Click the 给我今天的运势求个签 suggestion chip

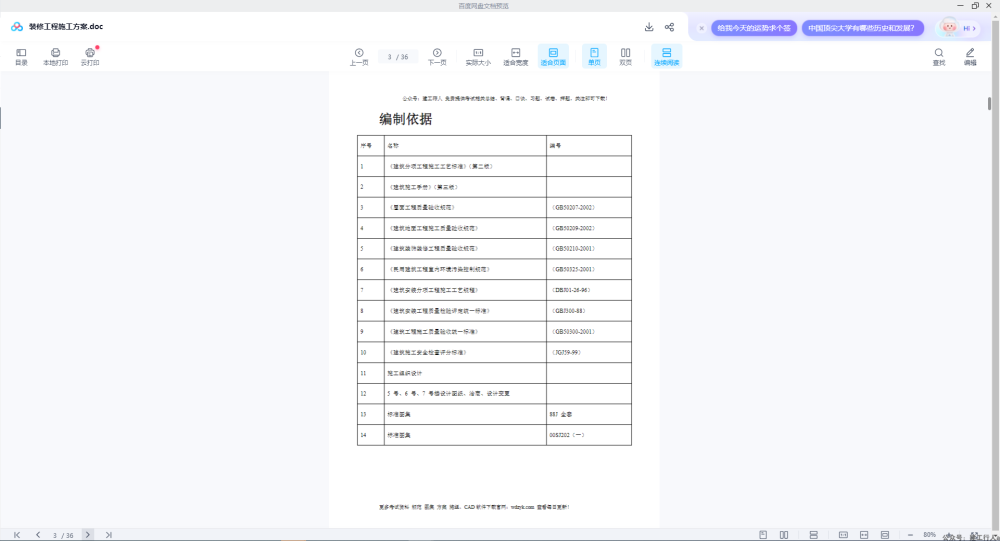pos(754,28)
